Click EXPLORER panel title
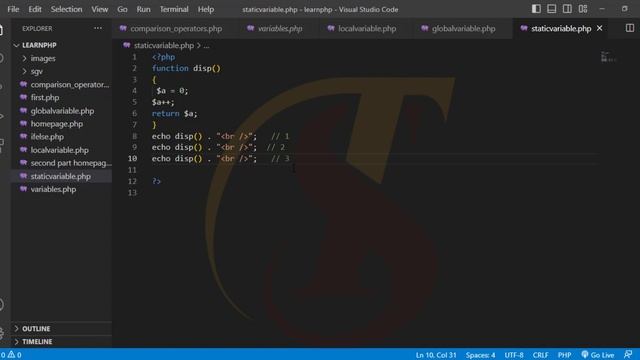Screen dimensions: 640x360 37,29
